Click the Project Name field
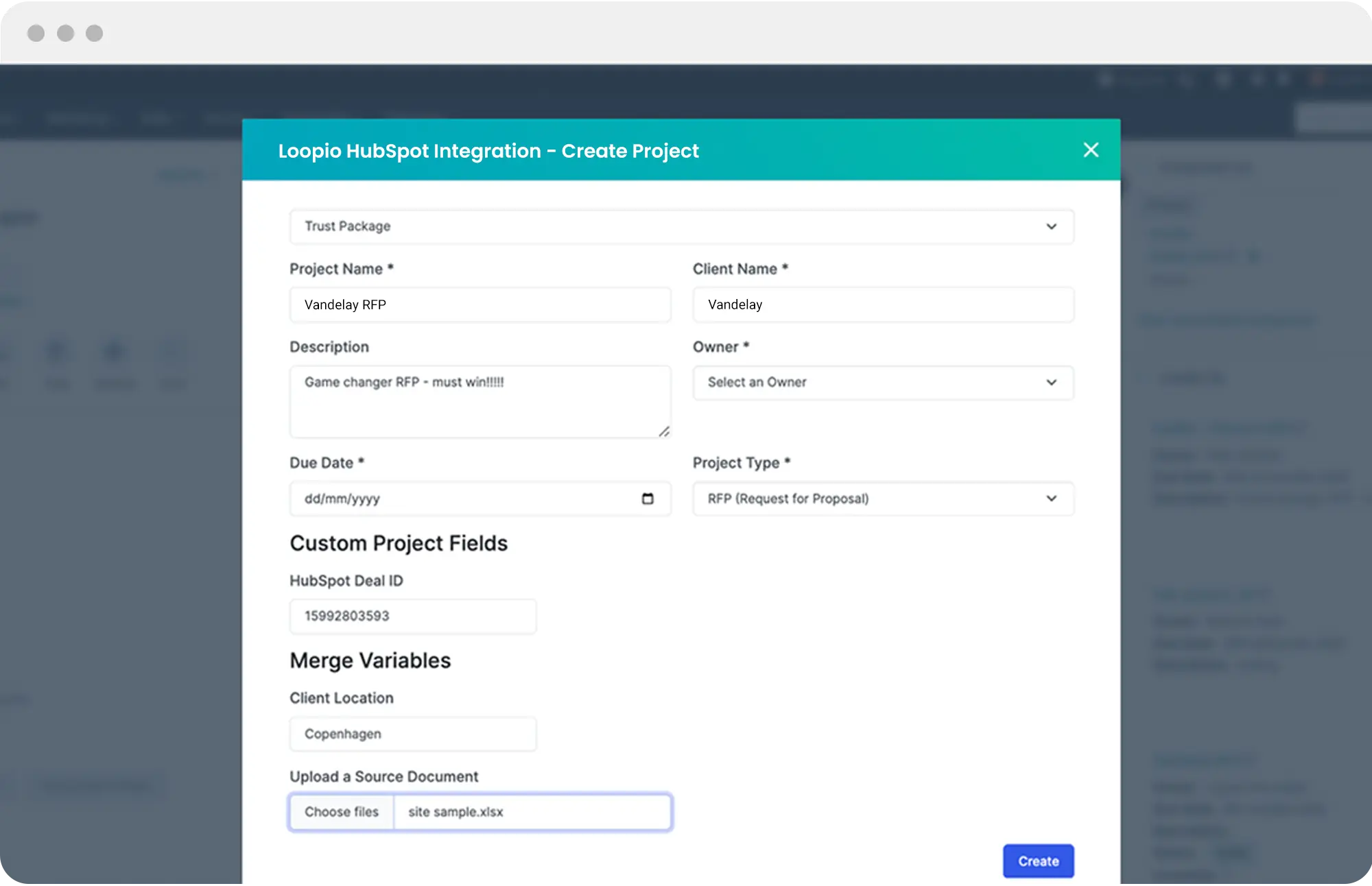This screenshot has width=1372, height=886. (480, 304)
